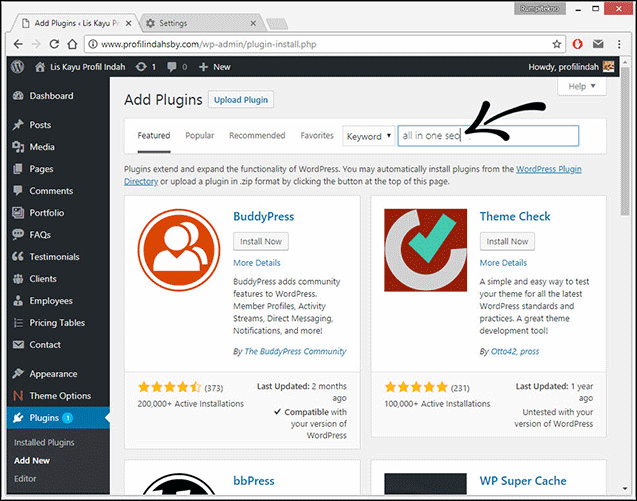Open Theme Options in sidebar
637x501 pixels.
tap(60, 396)
